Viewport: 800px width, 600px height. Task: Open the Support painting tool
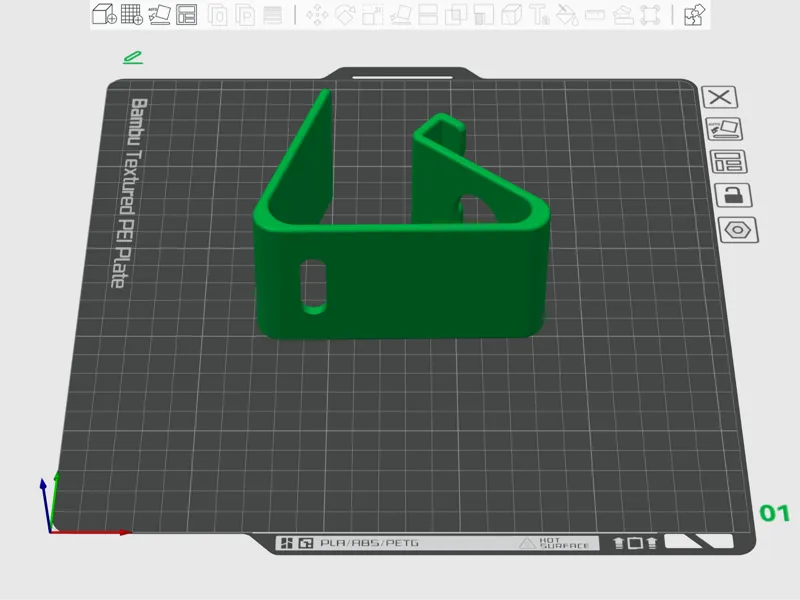(483, 15)
